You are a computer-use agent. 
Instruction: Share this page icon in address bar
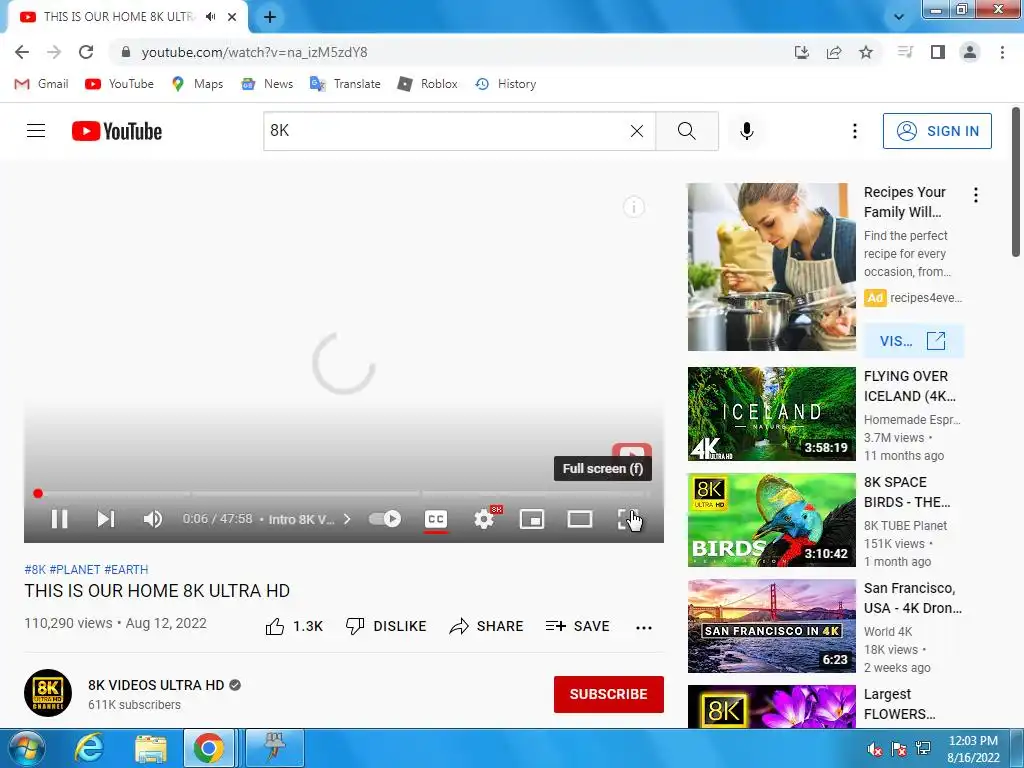(834, 52)
